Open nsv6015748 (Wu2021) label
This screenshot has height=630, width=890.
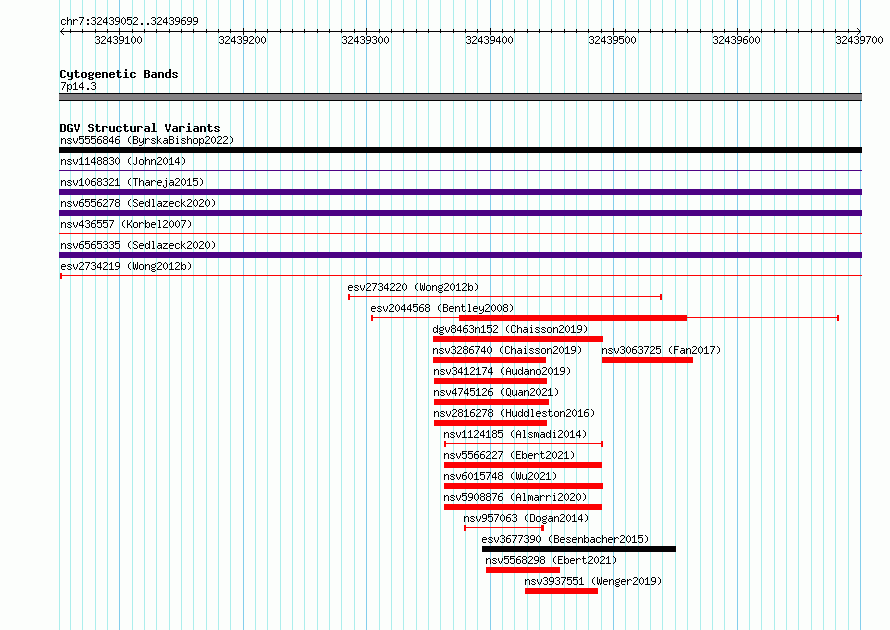click(x=500, y=476)
